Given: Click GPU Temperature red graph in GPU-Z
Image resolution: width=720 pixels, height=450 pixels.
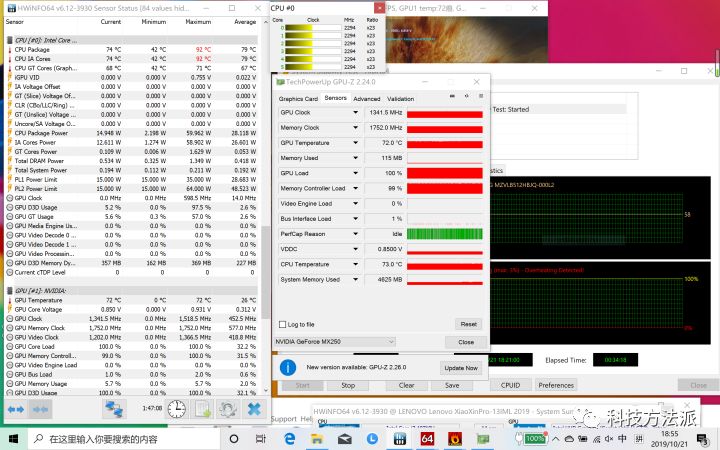Looking at the screenshot, I should [x=445, y=143].
